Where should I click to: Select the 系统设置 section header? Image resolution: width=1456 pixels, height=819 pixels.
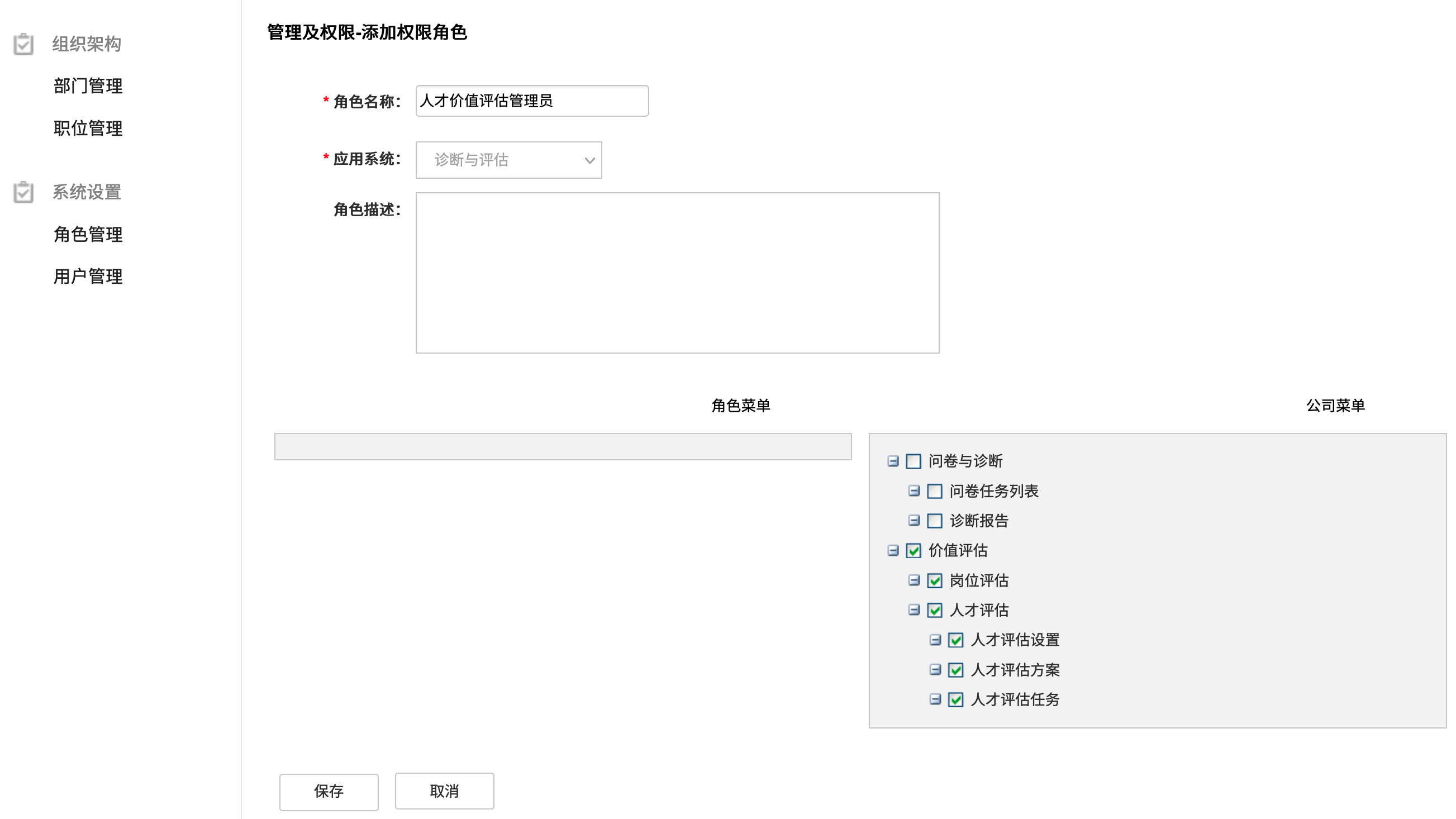[87, 192]
